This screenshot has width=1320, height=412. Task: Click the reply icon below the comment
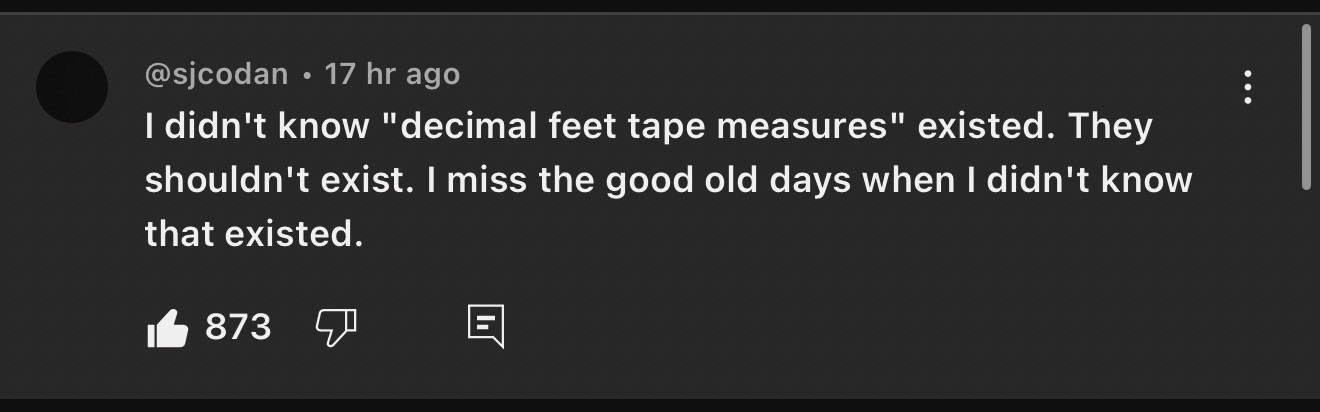486,326
